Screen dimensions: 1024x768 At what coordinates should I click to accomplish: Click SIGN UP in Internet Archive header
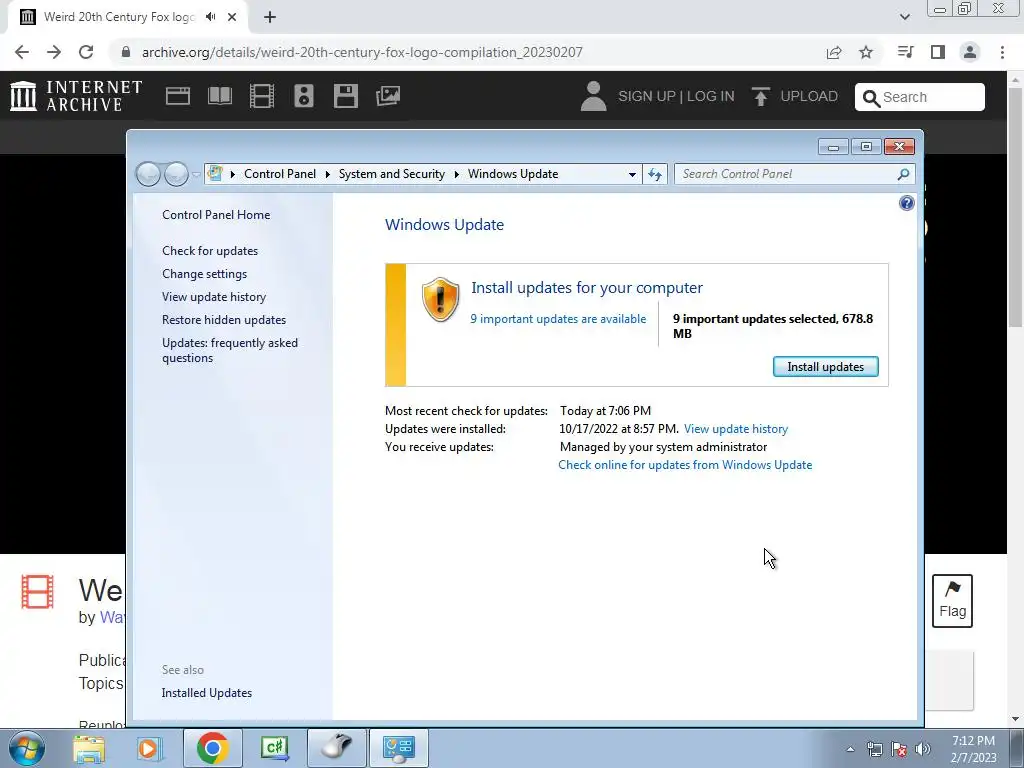647,96
